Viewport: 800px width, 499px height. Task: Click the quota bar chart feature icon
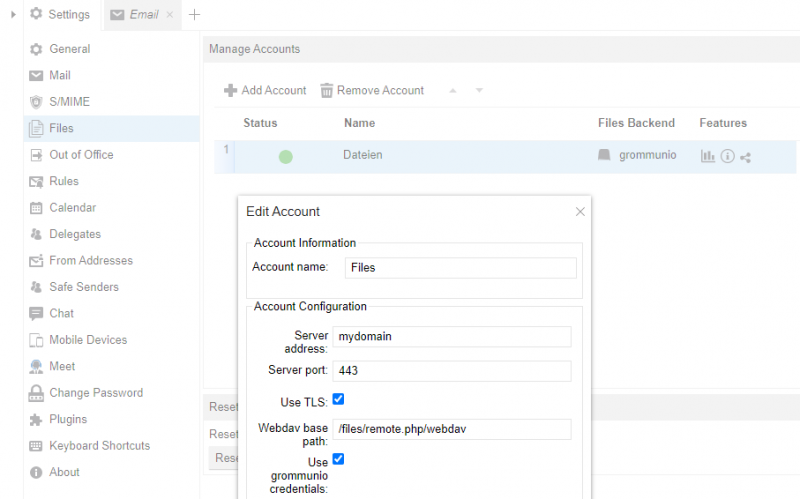click(708, 156)
